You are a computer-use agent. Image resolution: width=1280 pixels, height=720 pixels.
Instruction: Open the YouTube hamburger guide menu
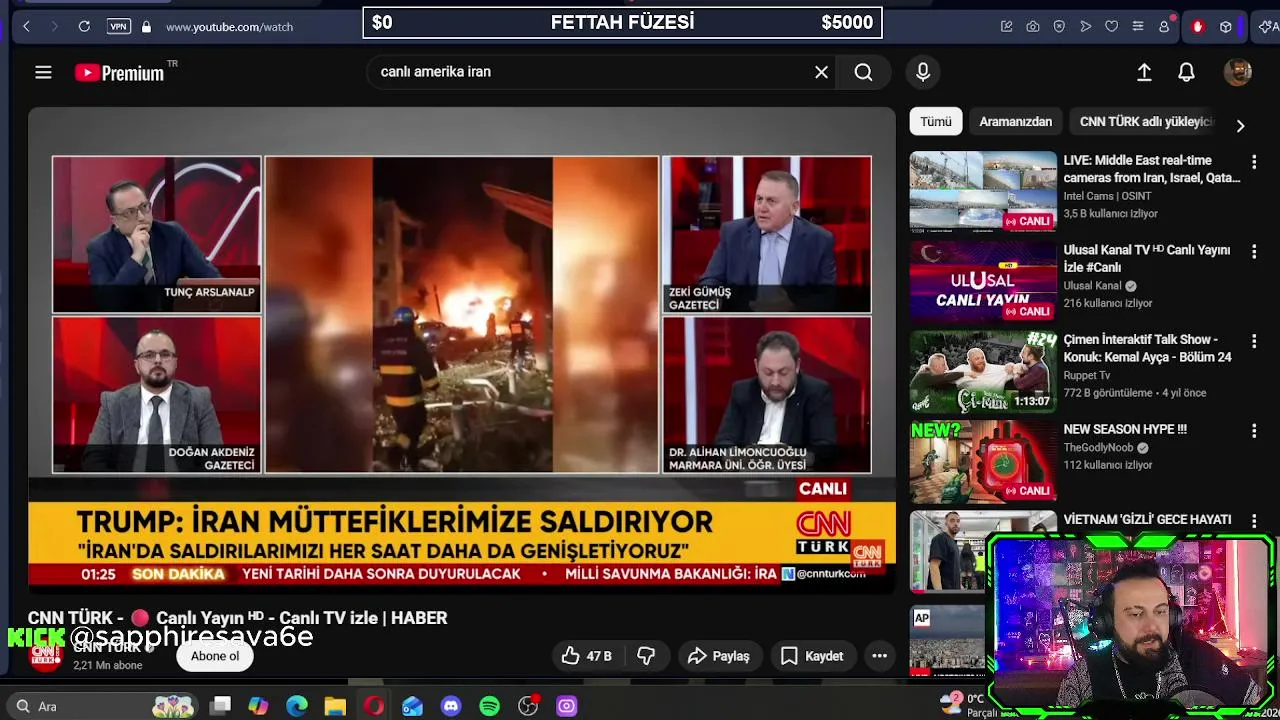click(43, 72)
